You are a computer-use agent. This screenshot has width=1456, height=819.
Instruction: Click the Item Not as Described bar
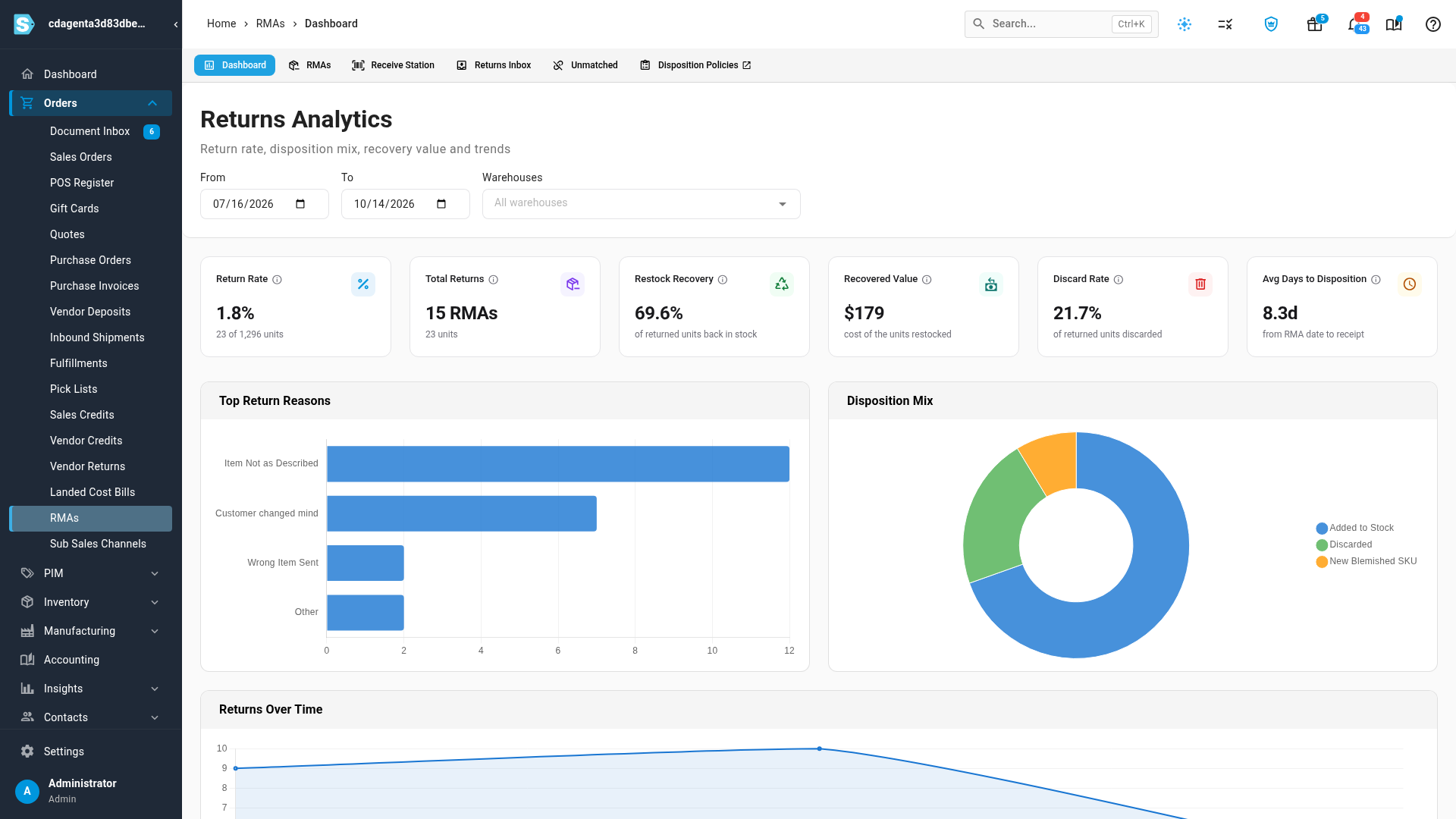click(x=558, y=464)
